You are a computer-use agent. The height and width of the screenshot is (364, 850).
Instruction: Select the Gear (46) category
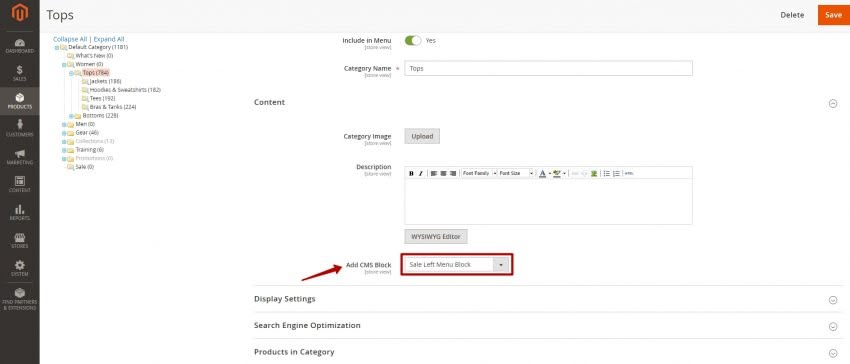click(87, 133)
